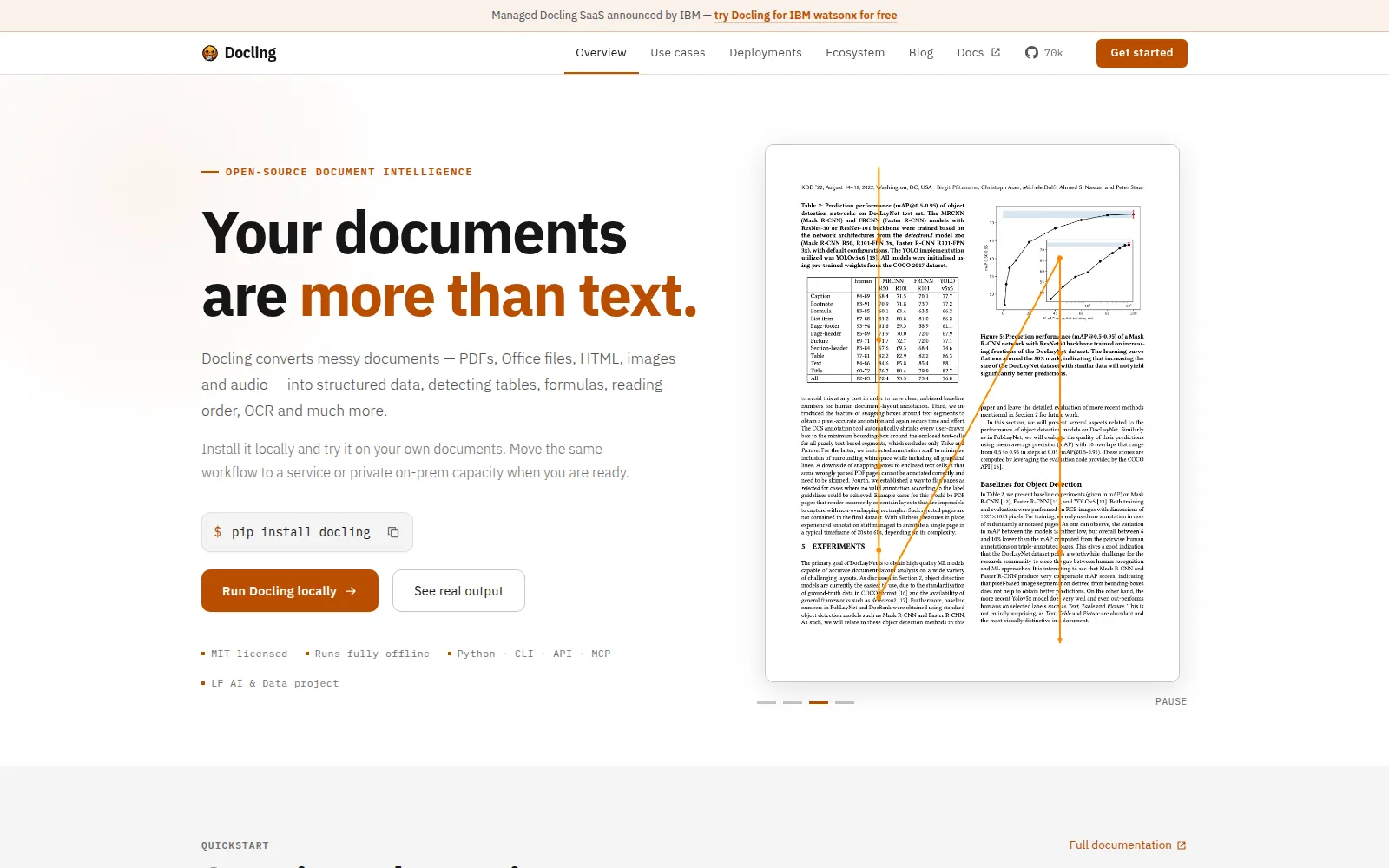The height and width of the screenshot is (868, 1389).
Task: Click Run Docling locally button
Action: 290,591
